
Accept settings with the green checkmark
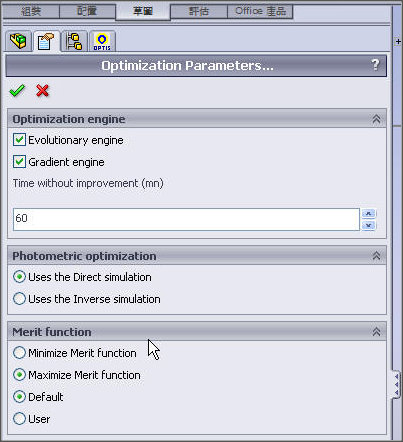17,90
